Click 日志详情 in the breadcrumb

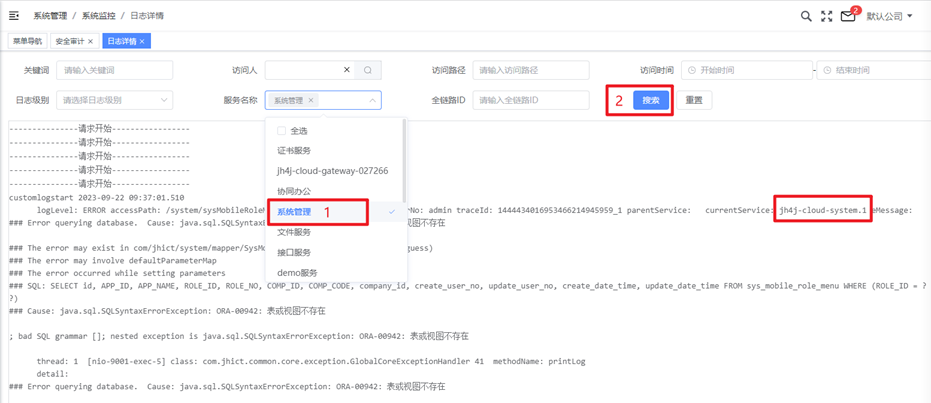(147, 15)
